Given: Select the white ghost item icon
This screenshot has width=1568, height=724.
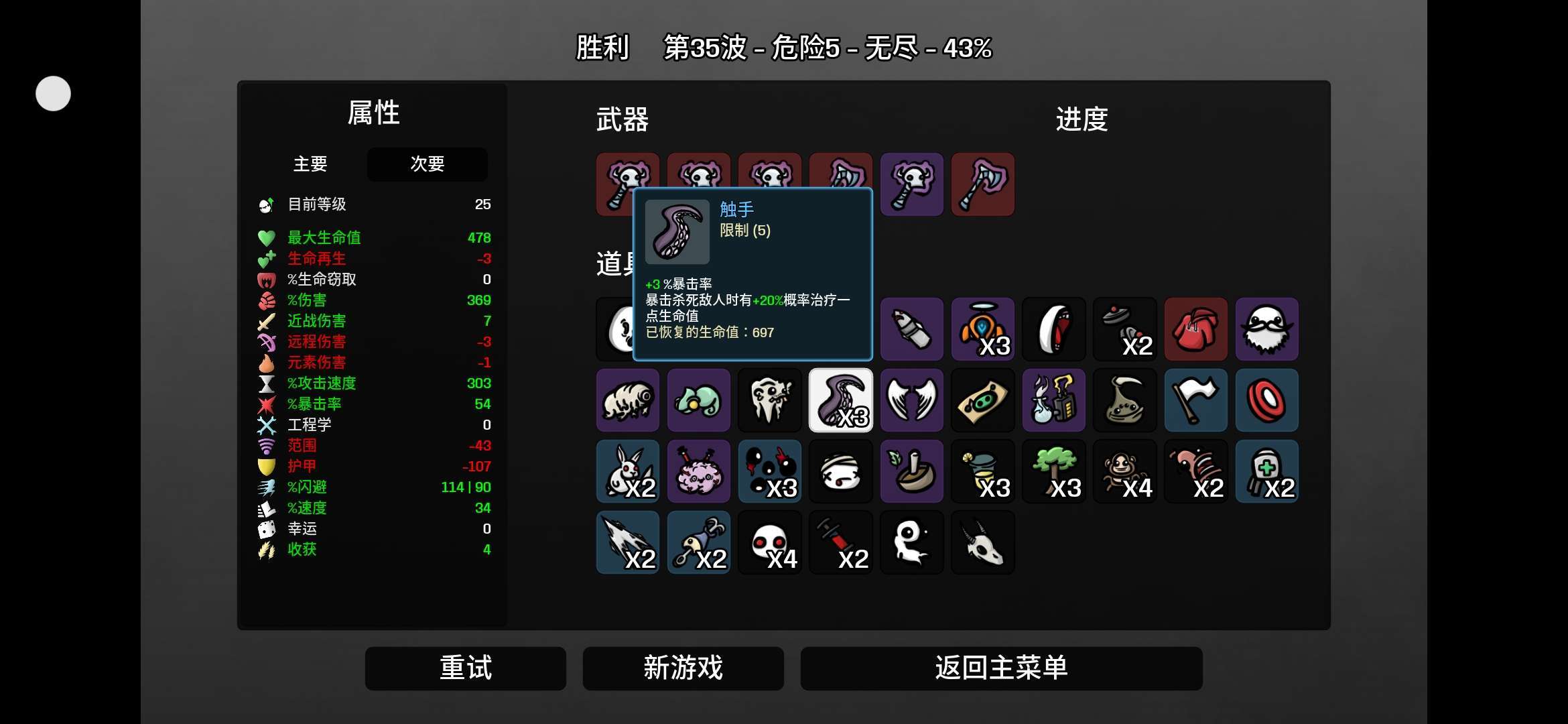Looking at the screenshot, I should click(912, 542).
